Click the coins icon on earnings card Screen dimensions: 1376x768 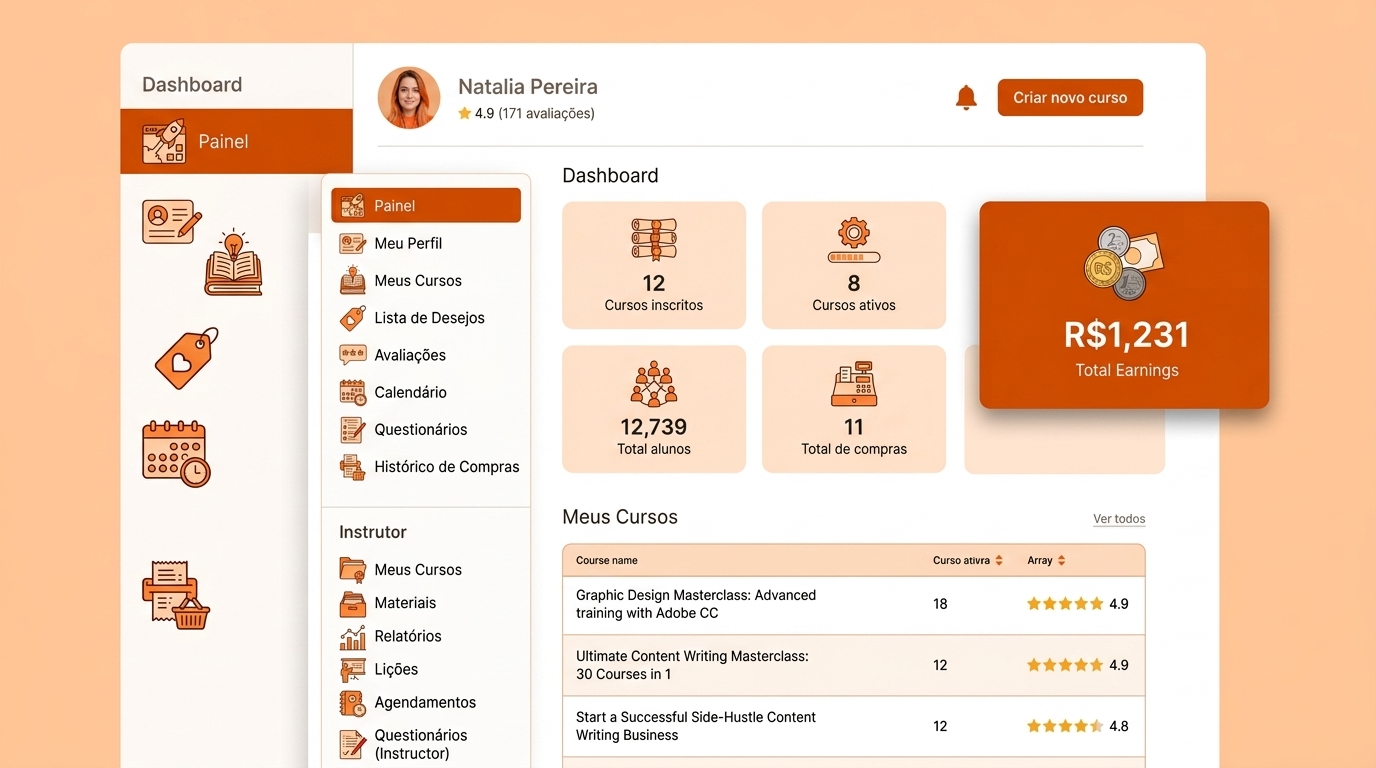[1123, 263]
